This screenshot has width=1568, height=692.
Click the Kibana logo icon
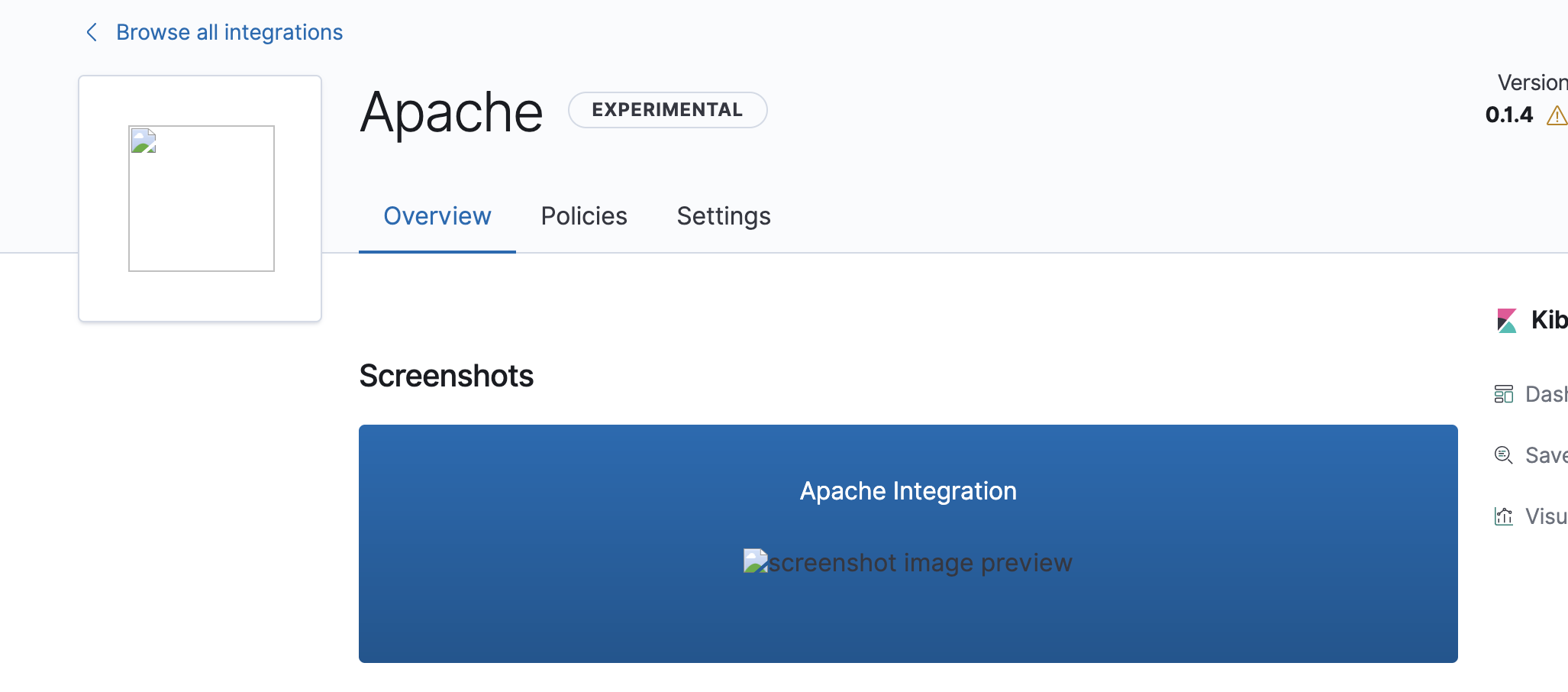coord(1507,320)
